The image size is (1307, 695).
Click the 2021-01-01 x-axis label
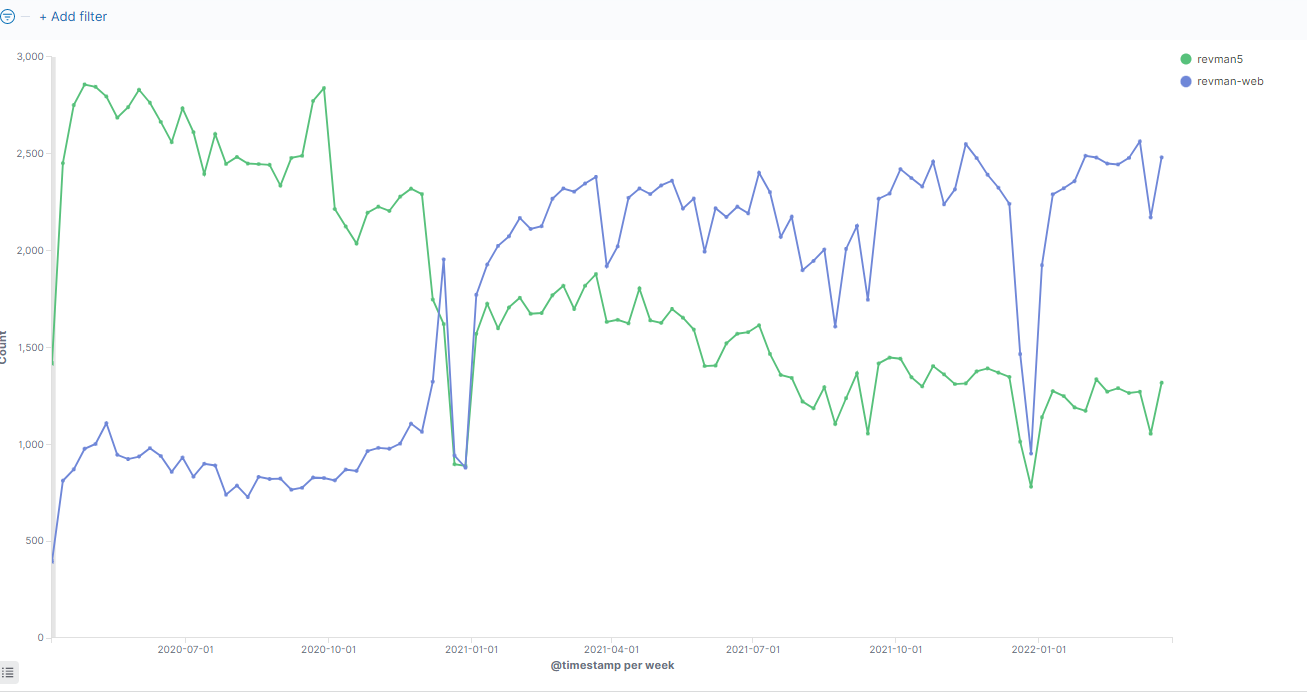(471, 649)
